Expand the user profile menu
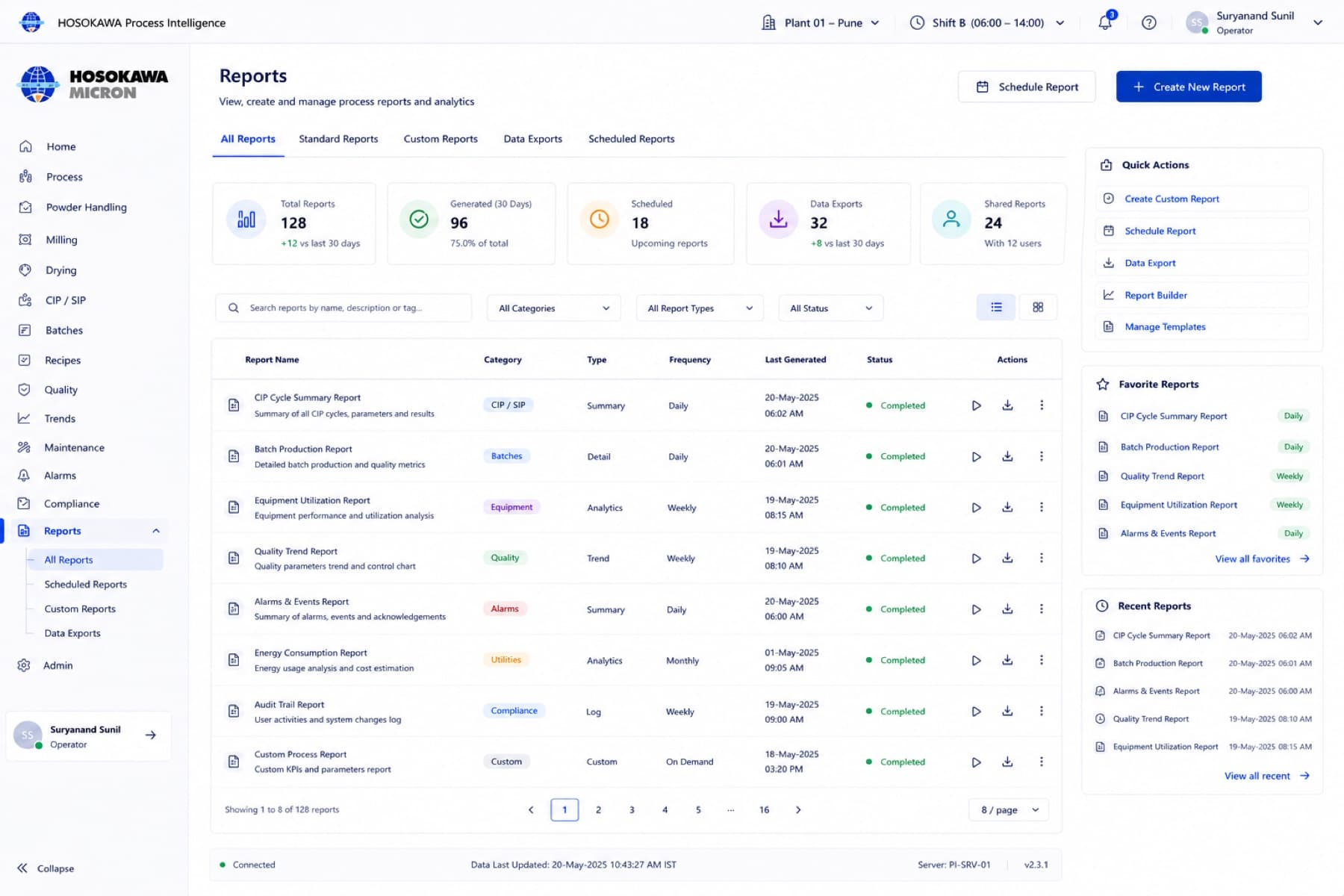Viewport: 1344px width, 896px height. (x=1318, y=22)
